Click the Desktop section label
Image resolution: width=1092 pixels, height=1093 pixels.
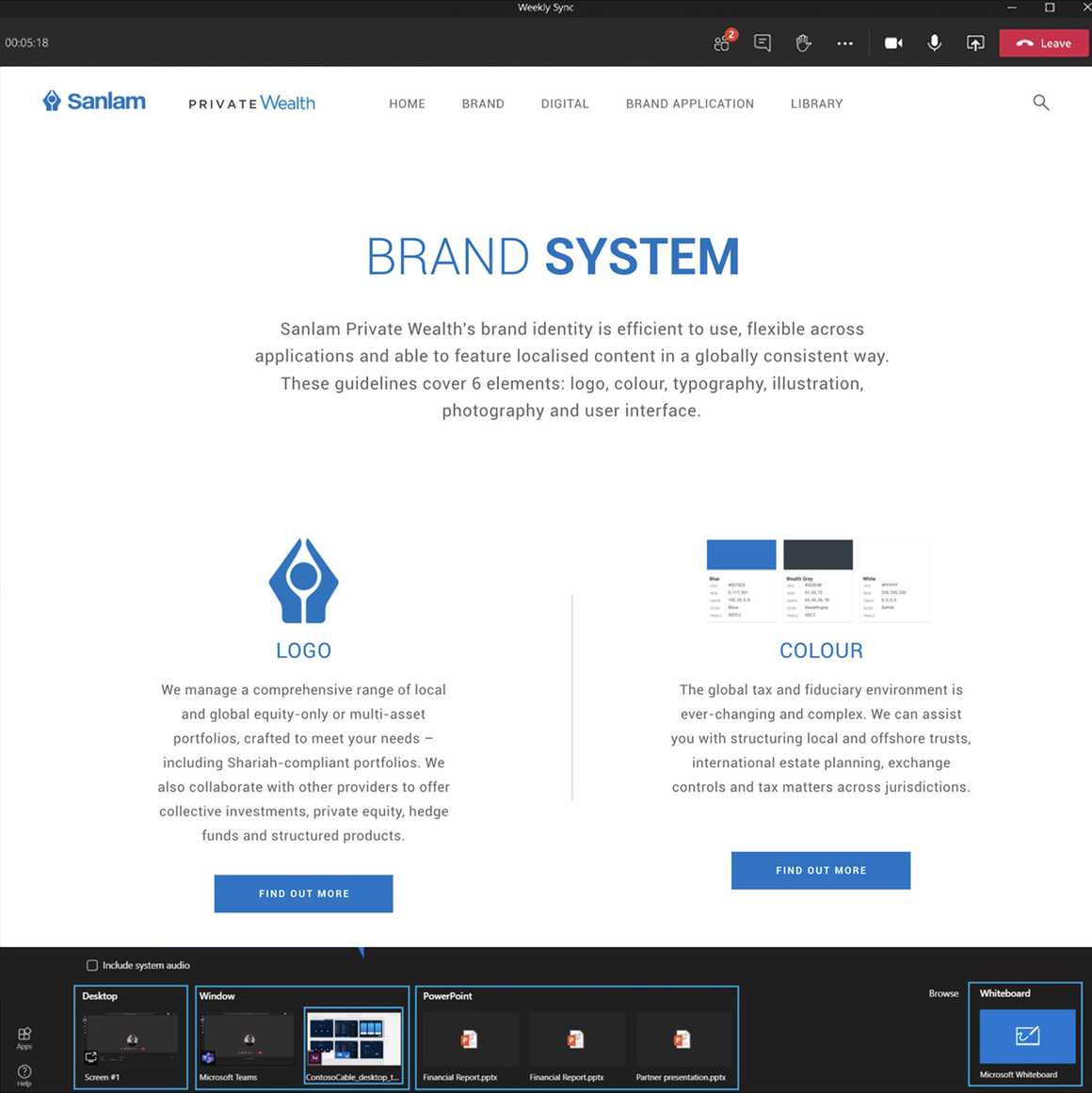click(100, 996)
